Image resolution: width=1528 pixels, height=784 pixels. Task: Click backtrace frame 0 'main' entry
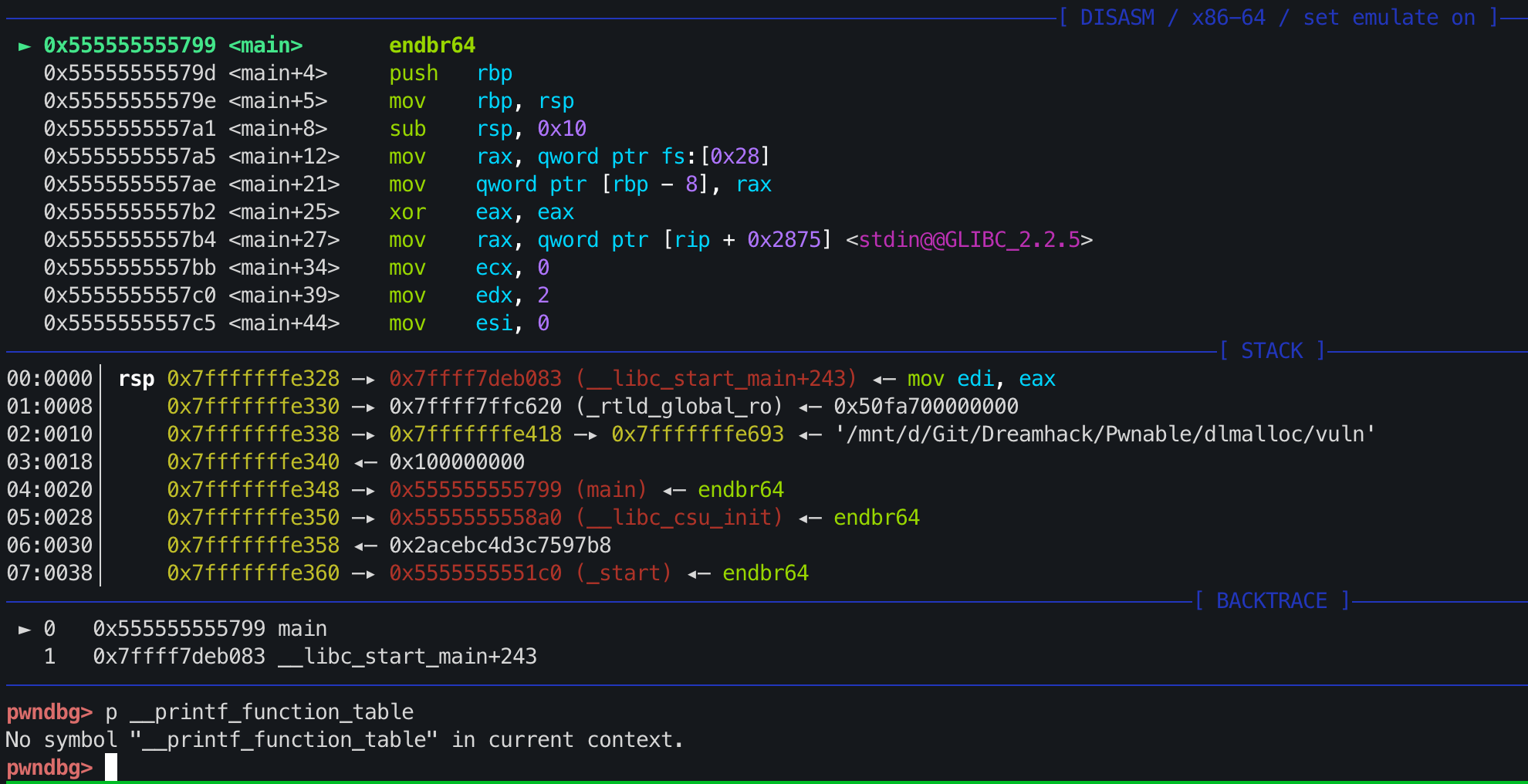pyautogui.click(x=185, y=629)
